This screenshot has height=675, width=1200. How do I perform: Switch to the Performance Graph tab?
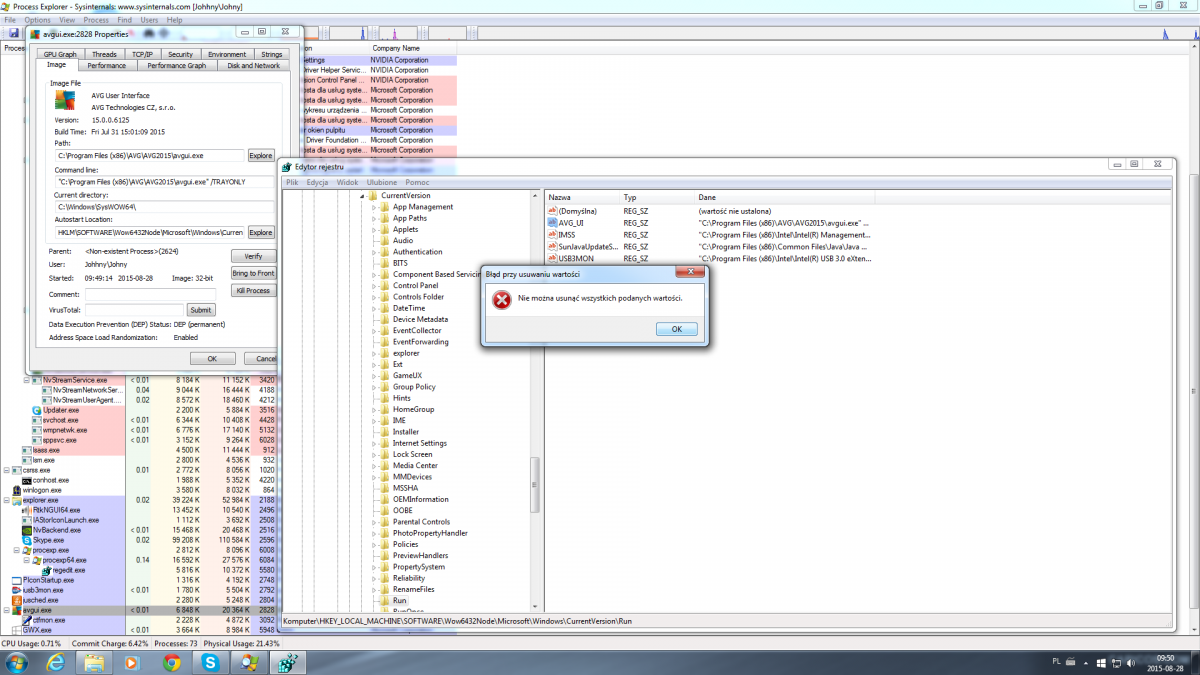pyautogui.click(x=177, y=65)
